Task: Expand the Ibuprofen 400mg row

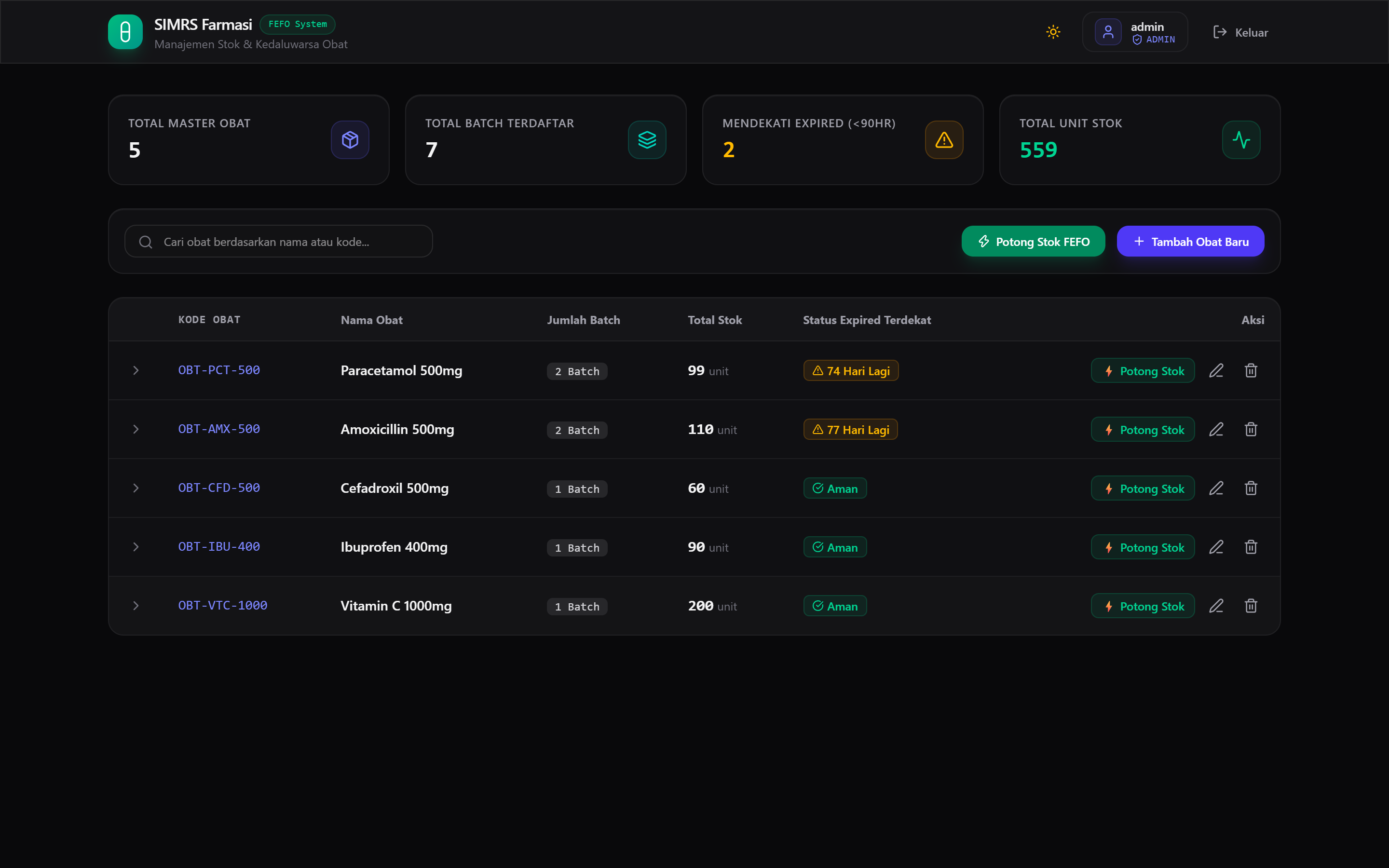Action: point(136,546)
